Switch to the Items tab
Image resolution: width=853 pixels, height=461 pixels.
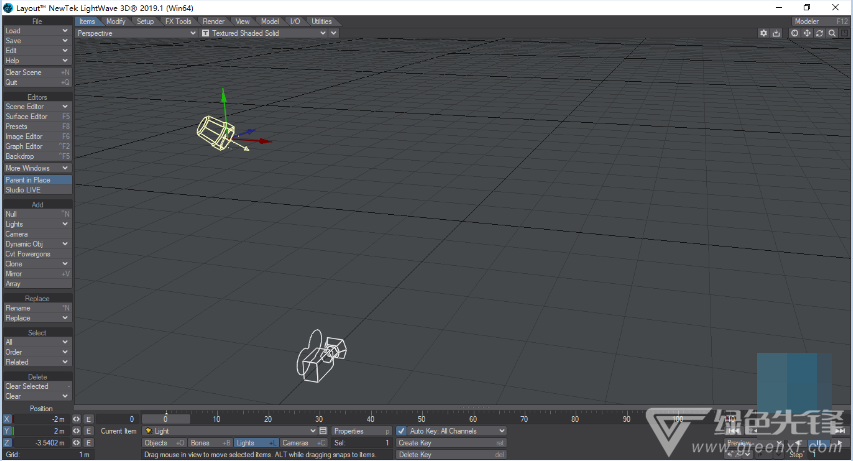[87, 21]
